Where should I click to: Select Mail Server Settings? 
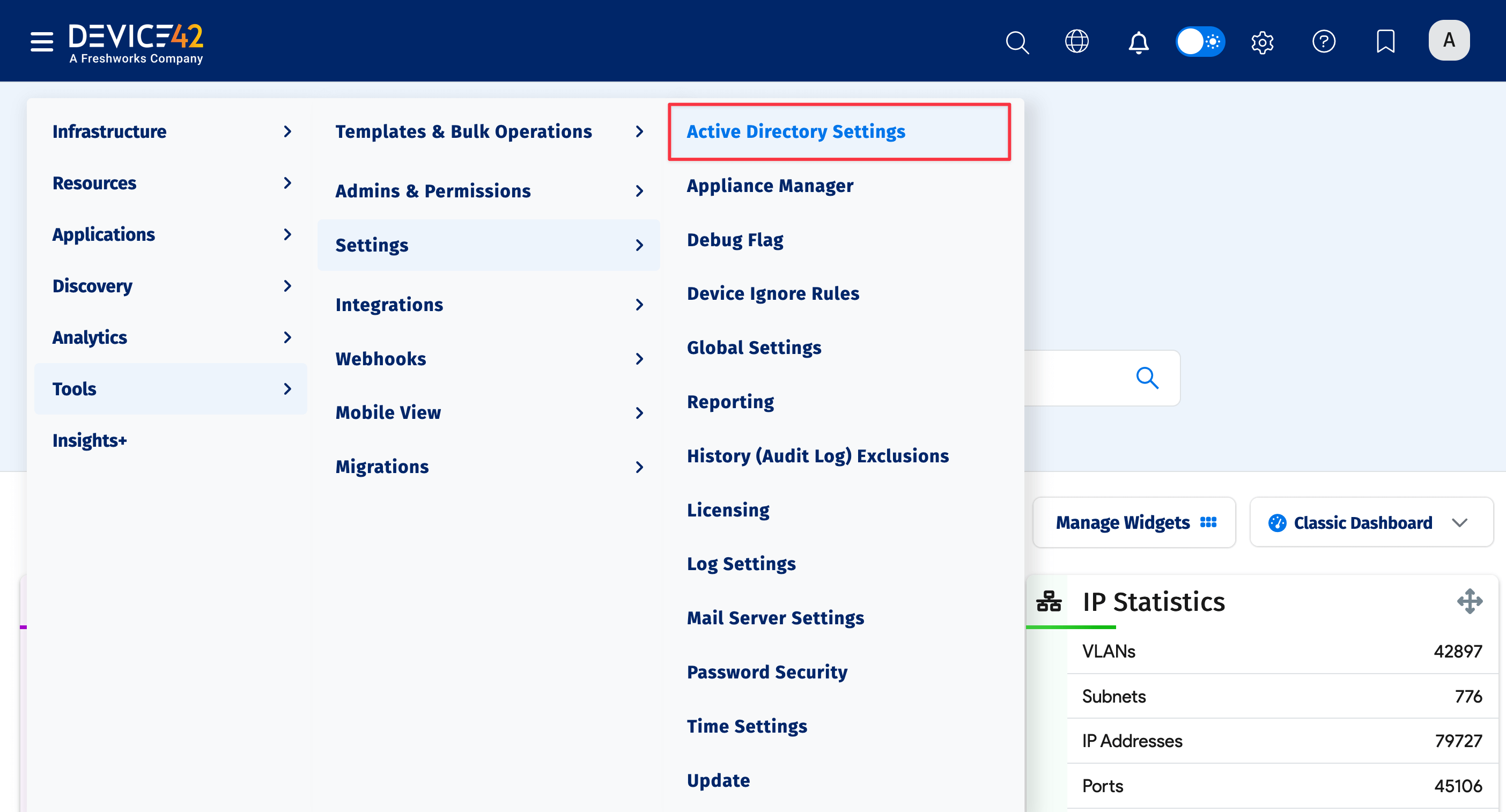pos(775,617)
